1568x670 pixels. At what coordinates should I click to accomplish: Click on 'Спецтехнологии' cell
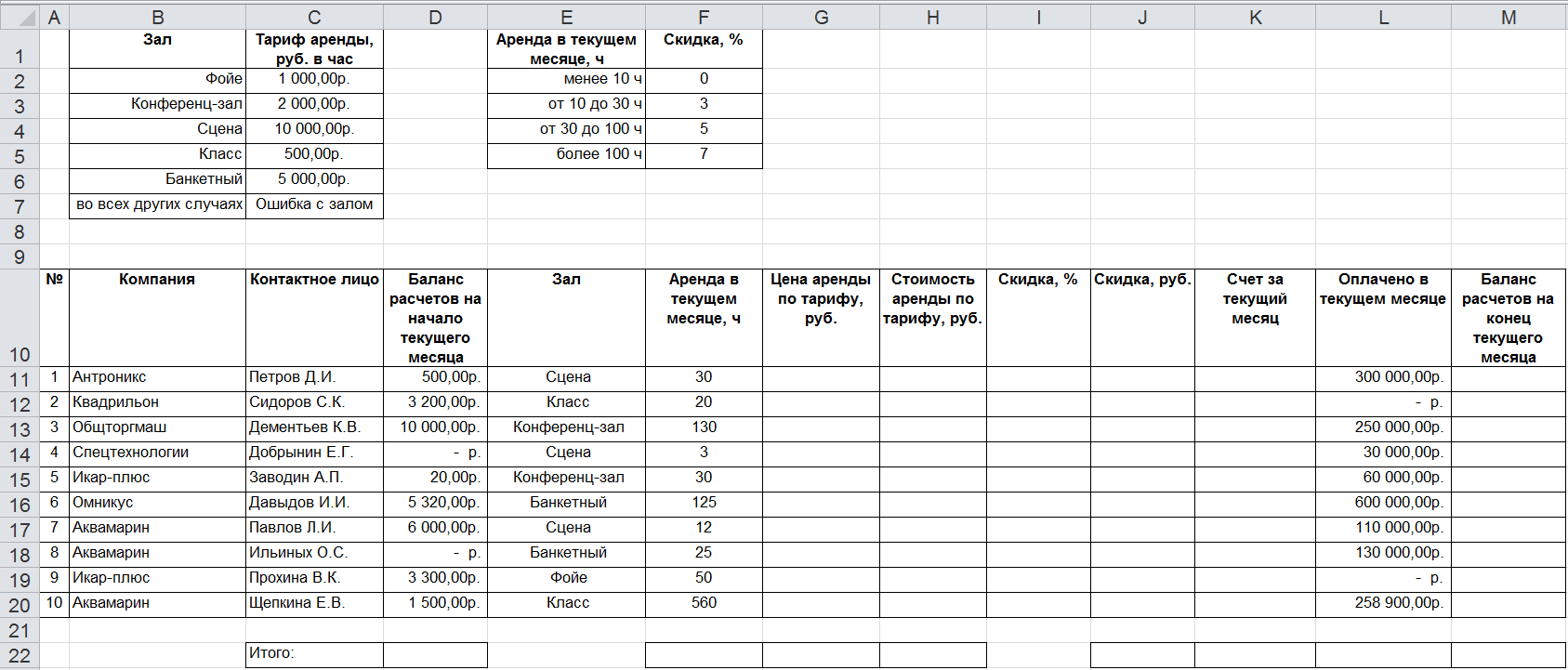coord(157,453)
